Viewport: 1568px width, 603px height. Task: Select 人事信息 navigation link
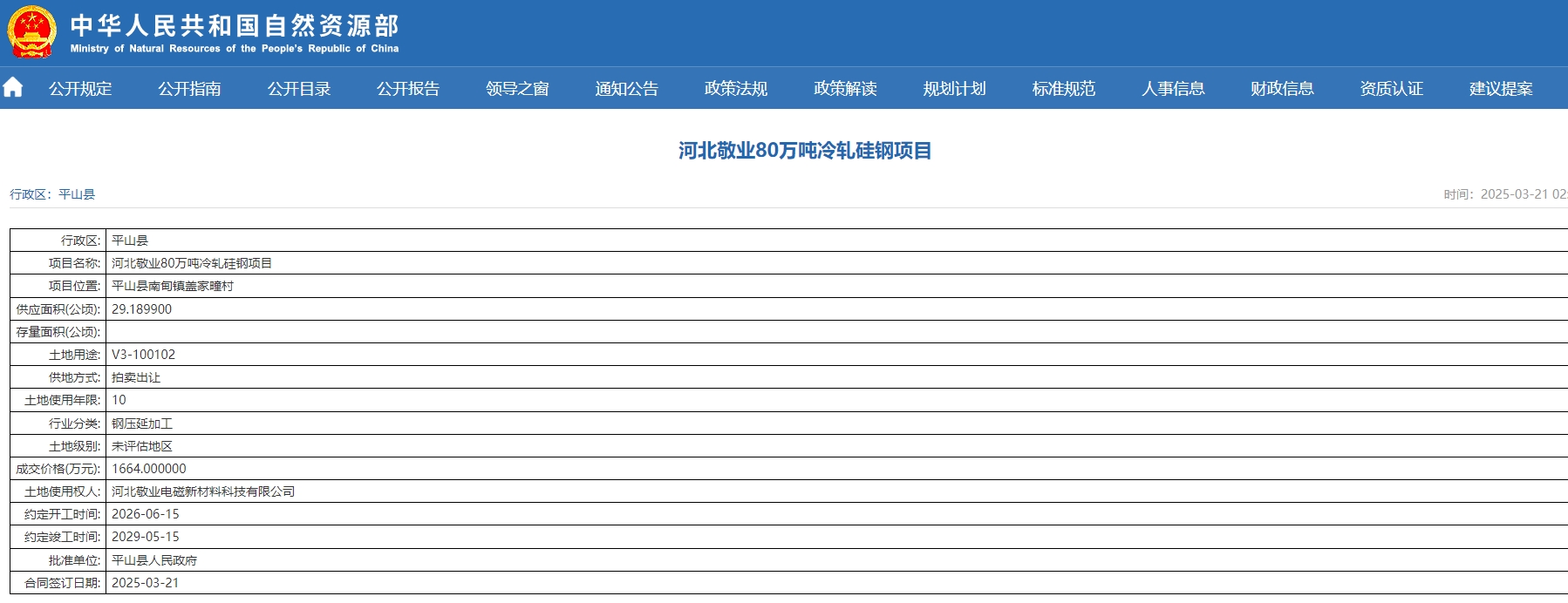[1173, 89]
